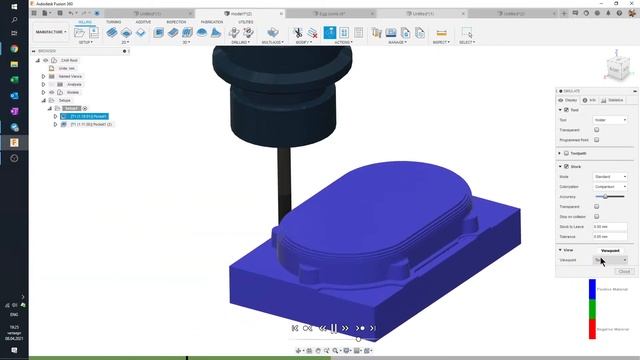Click the Drill tool icon

point(234,32)
